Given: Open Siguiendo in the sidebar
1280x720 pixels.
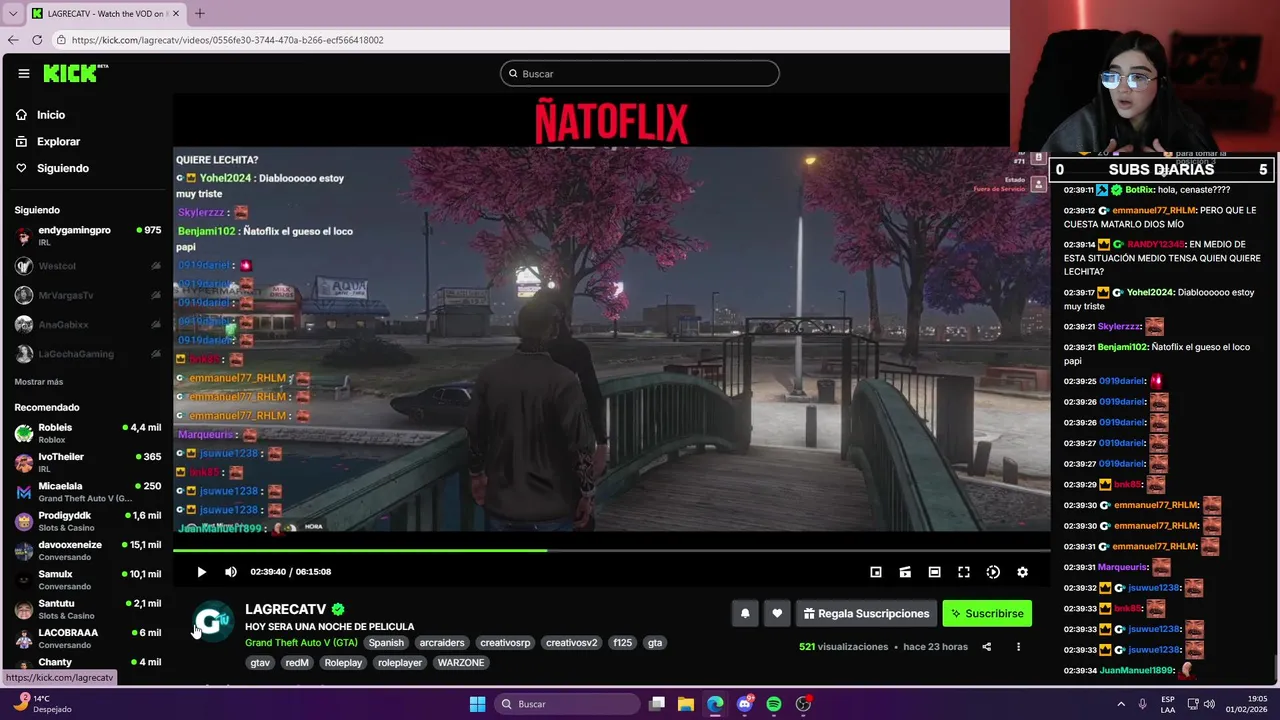Looking at the screenshot, I should [62, 168].
